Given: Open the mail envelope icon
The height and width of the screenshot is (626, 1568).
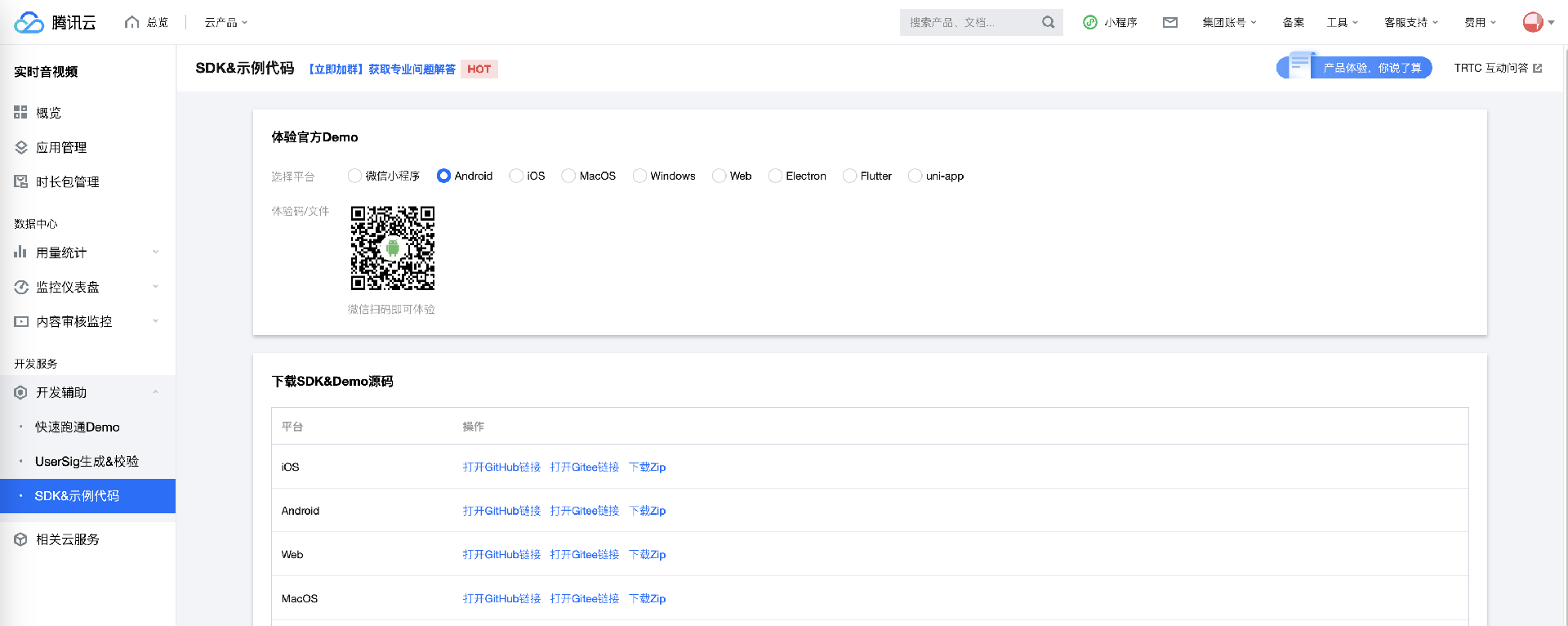Looking at the screenshot, I should [x=1169, y=22].
